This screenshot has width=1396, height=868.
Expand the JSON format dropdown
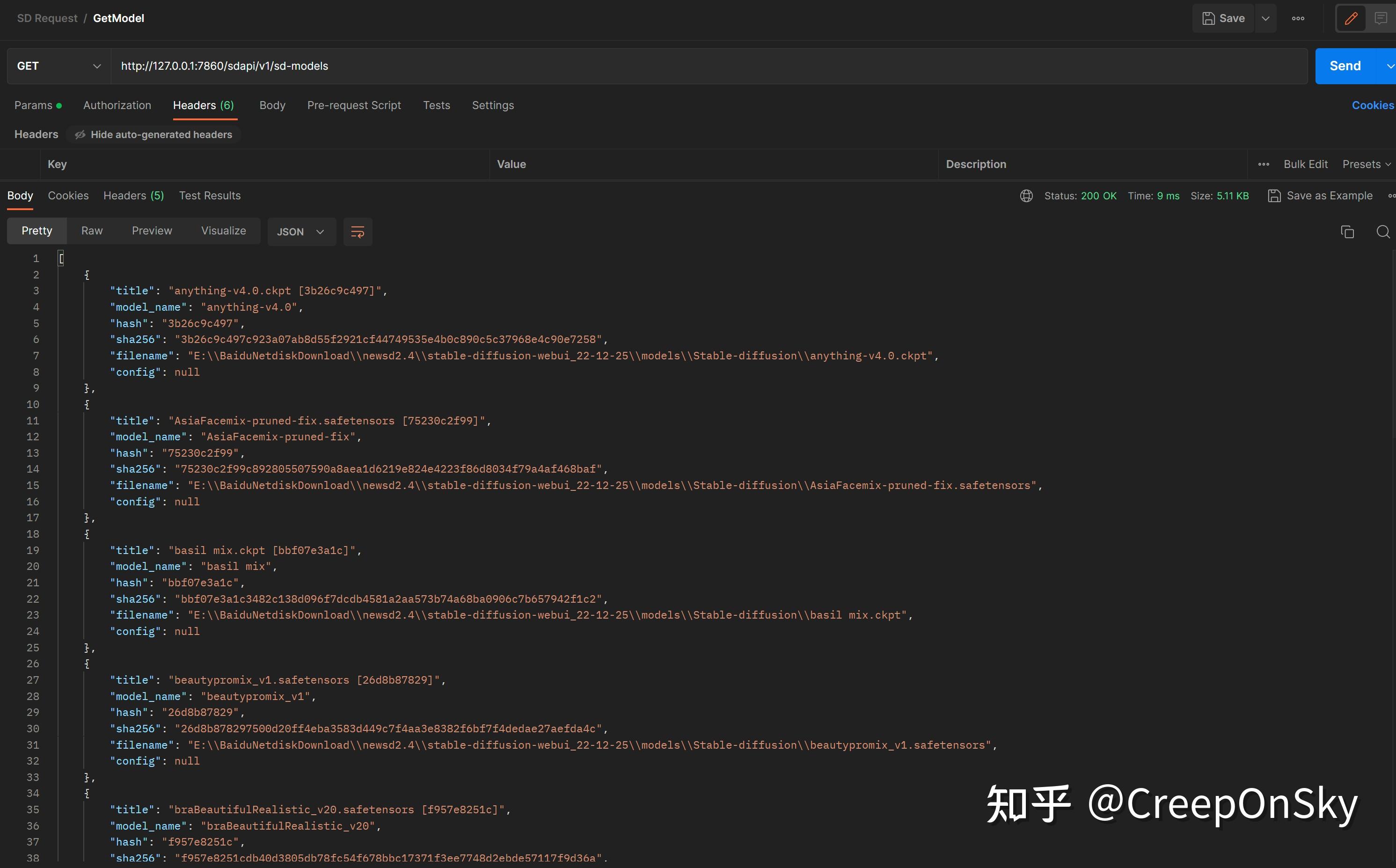301,231
